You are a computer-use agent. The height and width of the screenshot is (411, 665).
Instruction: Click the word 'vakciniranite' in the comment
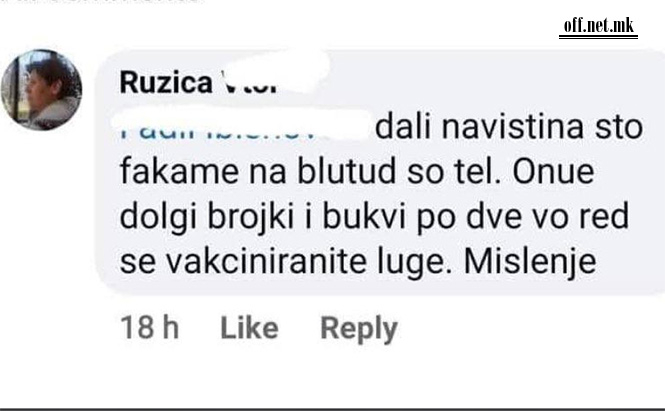pyautogui.click(x=266, y=262)
